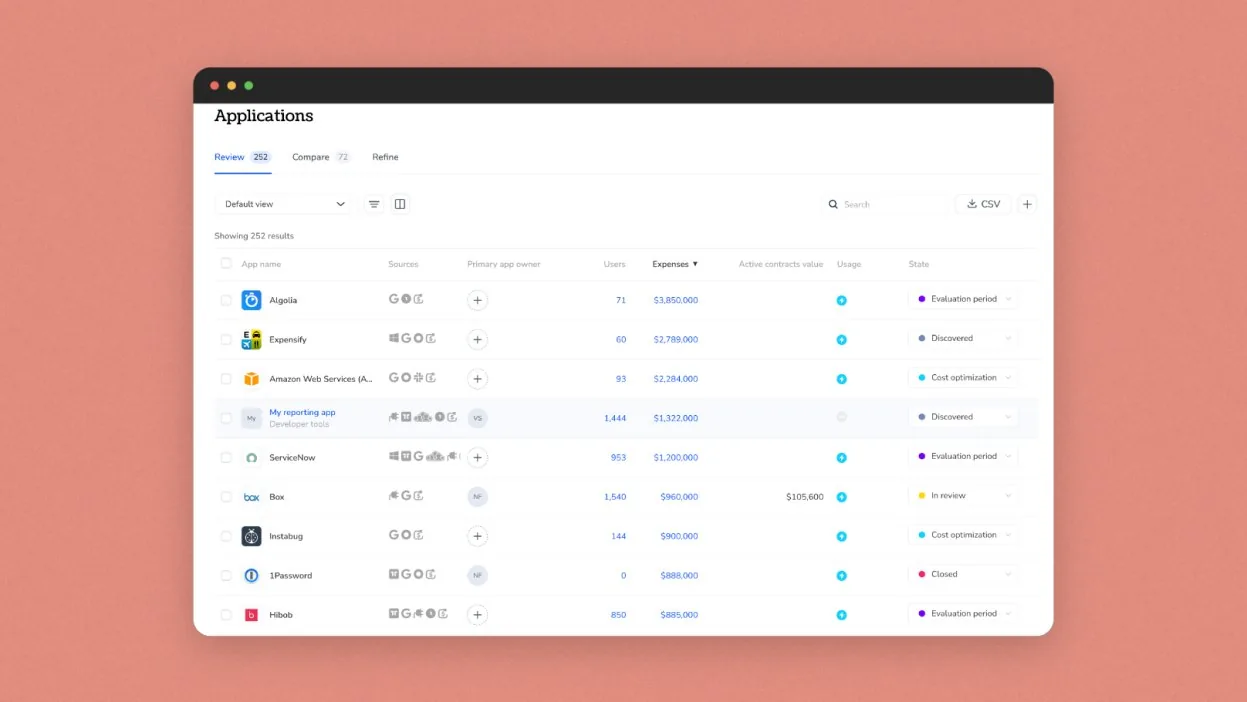The image size is (1247, 702).
Task: Click the ServiceNow app logo
Action: (x=251, y=457)
